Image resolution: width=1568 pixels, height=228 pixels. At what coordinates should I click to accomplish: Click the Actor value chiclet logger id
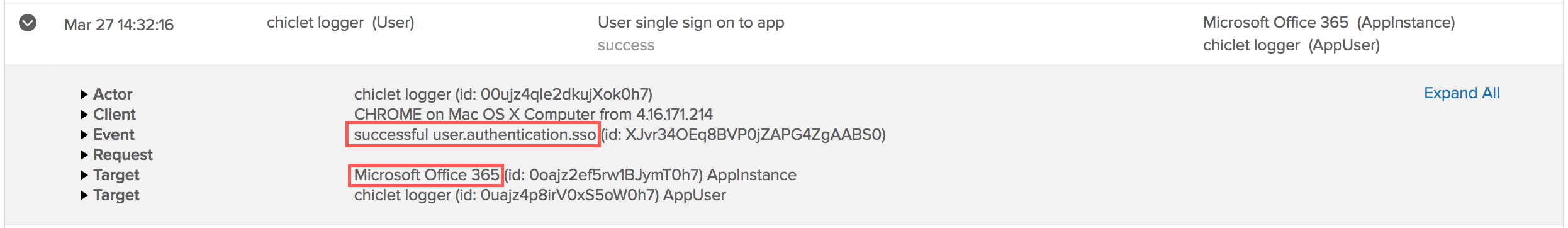point(503,94)
